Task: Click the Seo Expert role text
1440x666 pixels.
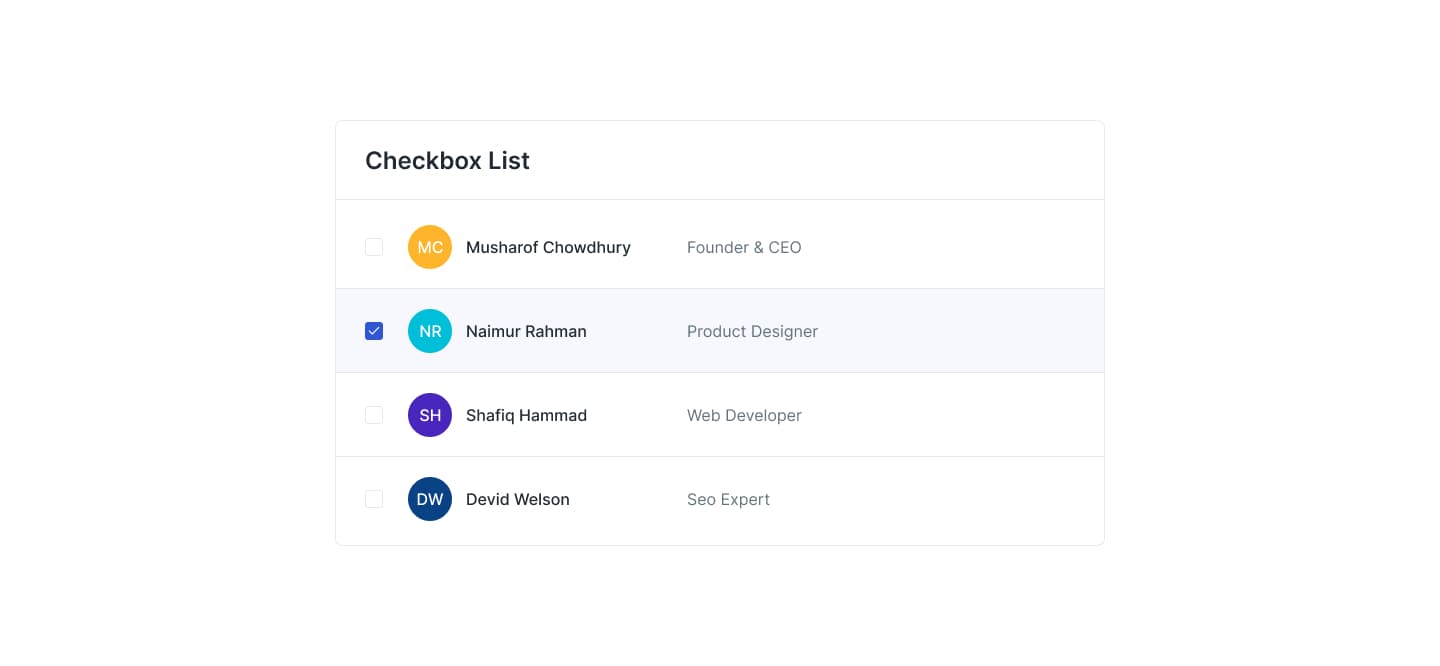Action: [x=728, y=499]
